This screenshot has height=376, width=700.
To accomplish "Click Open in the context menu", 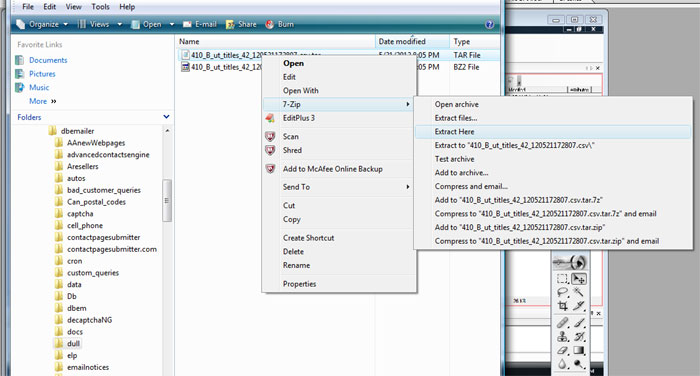I will tap(339, 63).
